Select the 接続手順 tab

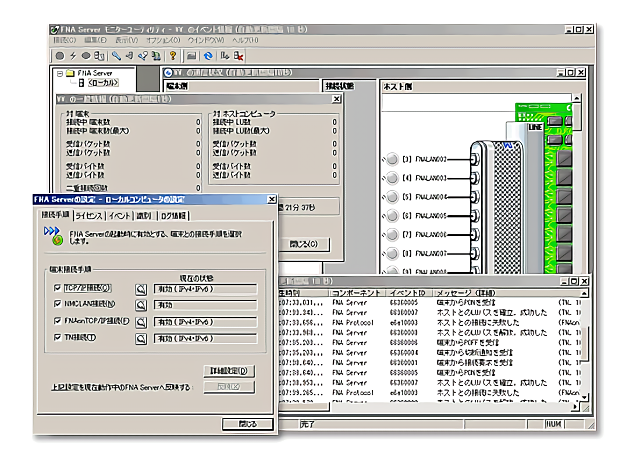(55, 215)
